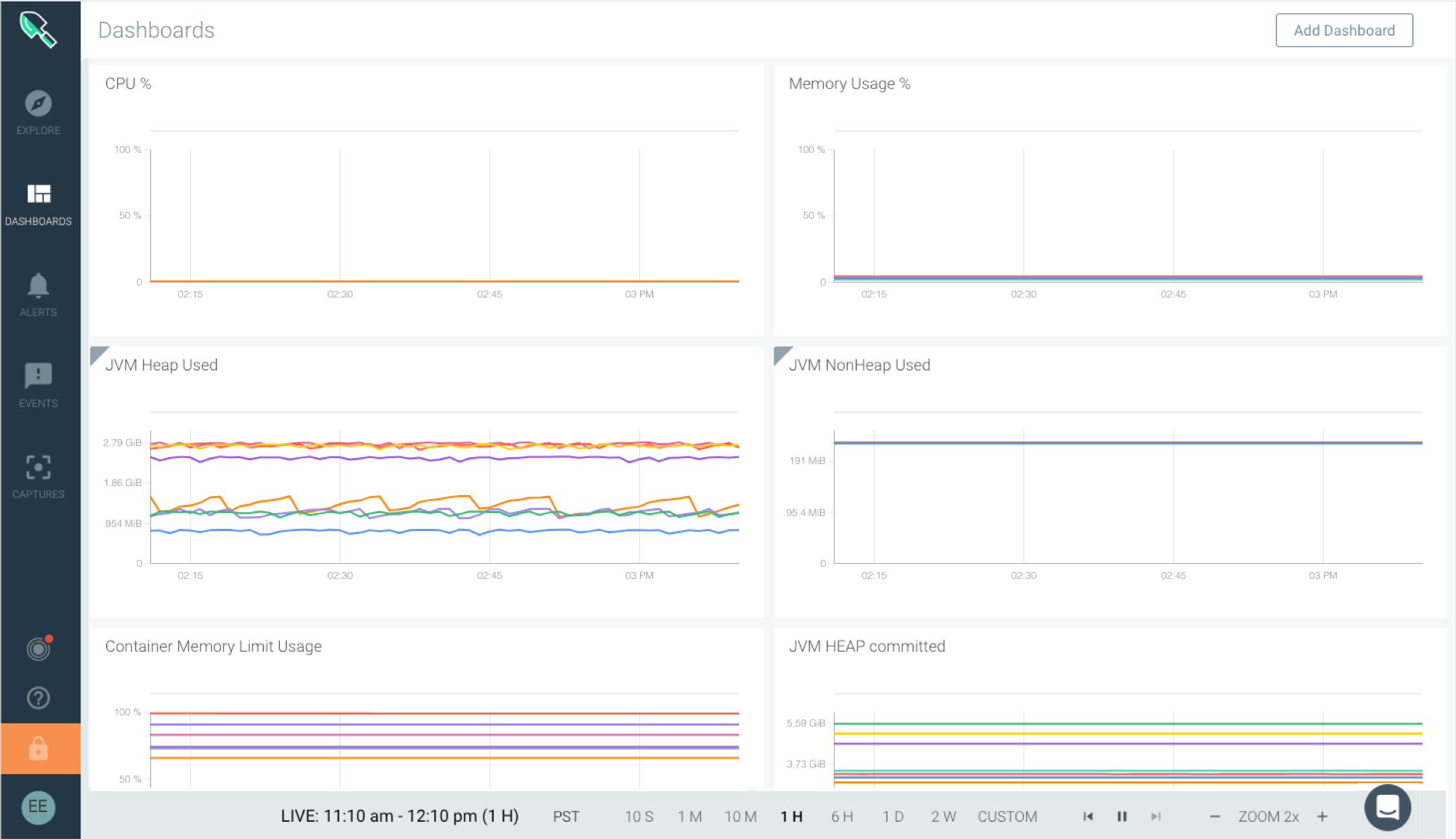Open the Captures sidebar icon

(x=38, y=468)
